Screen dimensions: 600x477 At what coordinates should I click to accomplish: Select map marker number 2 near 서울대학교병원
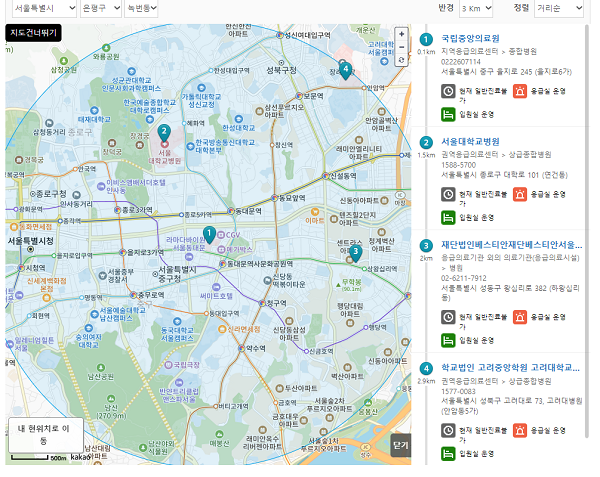[x=164, y=133]
